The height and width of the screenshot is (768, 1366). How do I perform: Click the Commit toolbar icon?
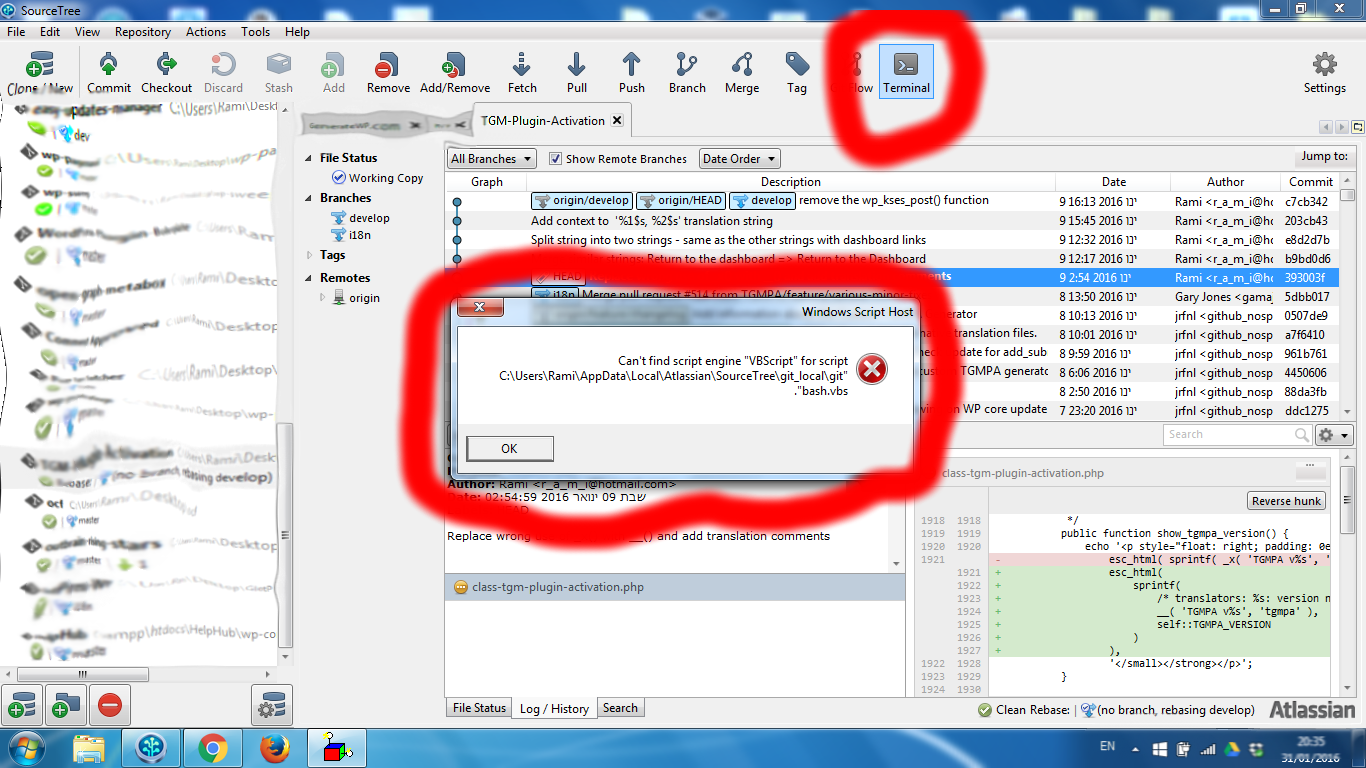click(x=109, y=73)
